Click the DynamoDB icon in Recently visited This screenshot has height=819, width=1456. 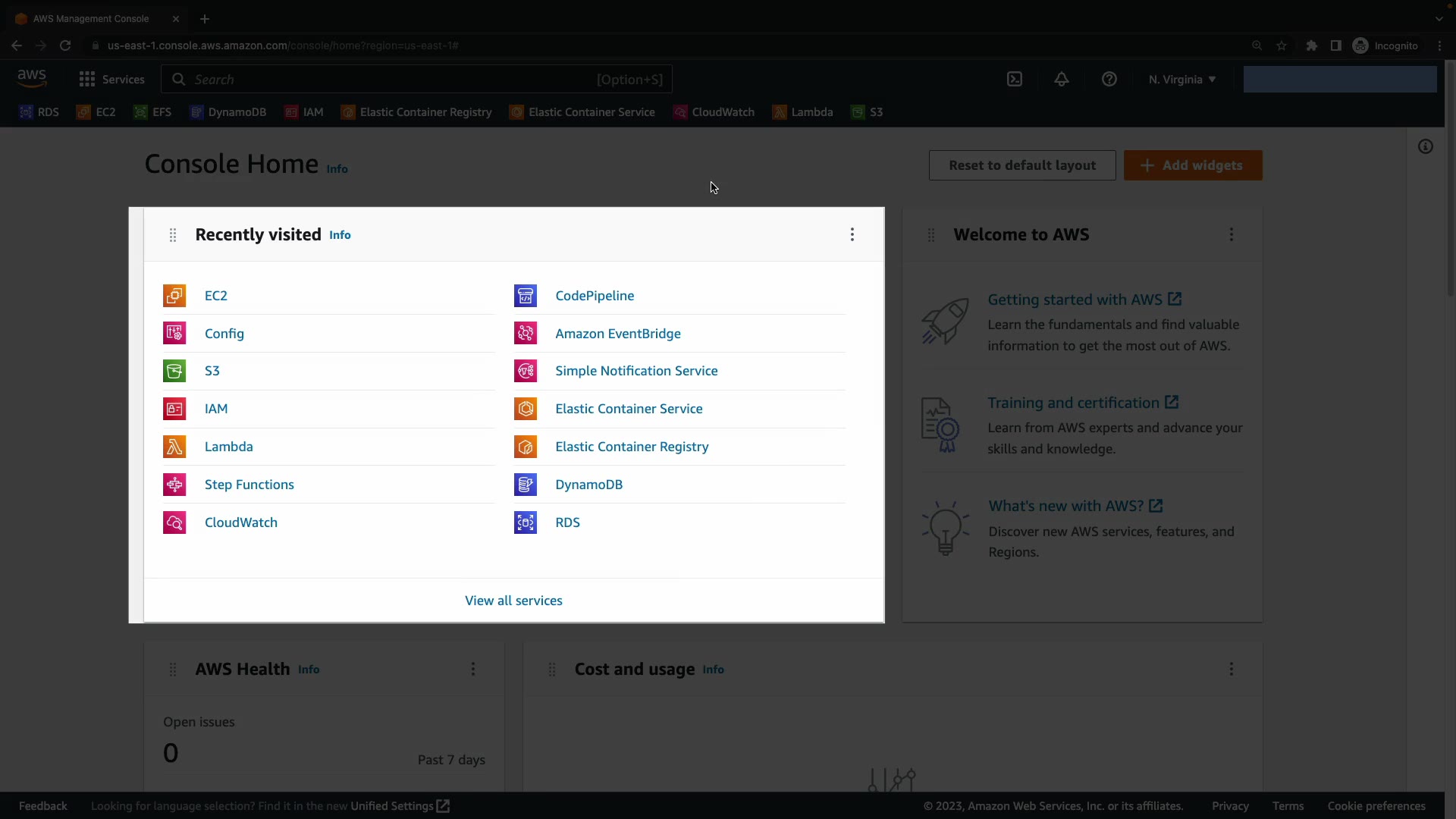(x=526, y=485)
